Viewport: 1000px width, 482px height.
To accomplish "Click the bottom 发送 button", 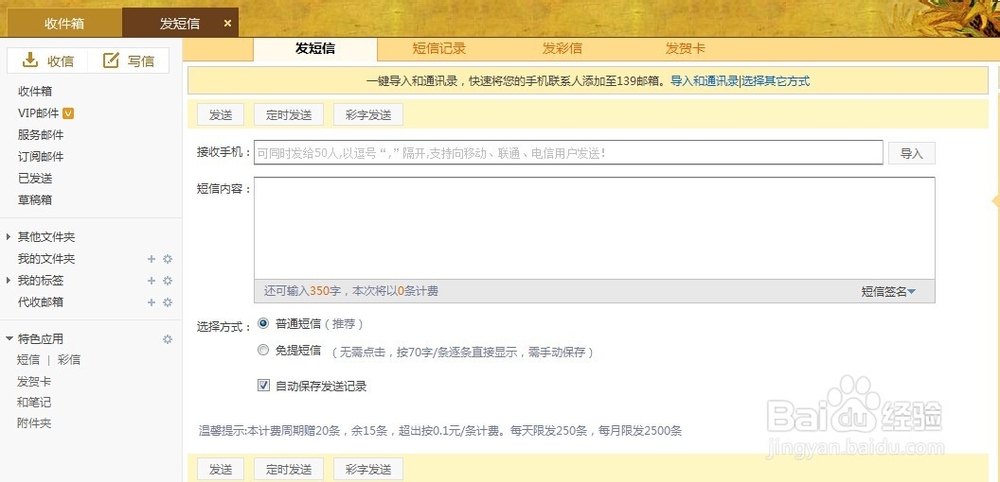I will (221, 469).
